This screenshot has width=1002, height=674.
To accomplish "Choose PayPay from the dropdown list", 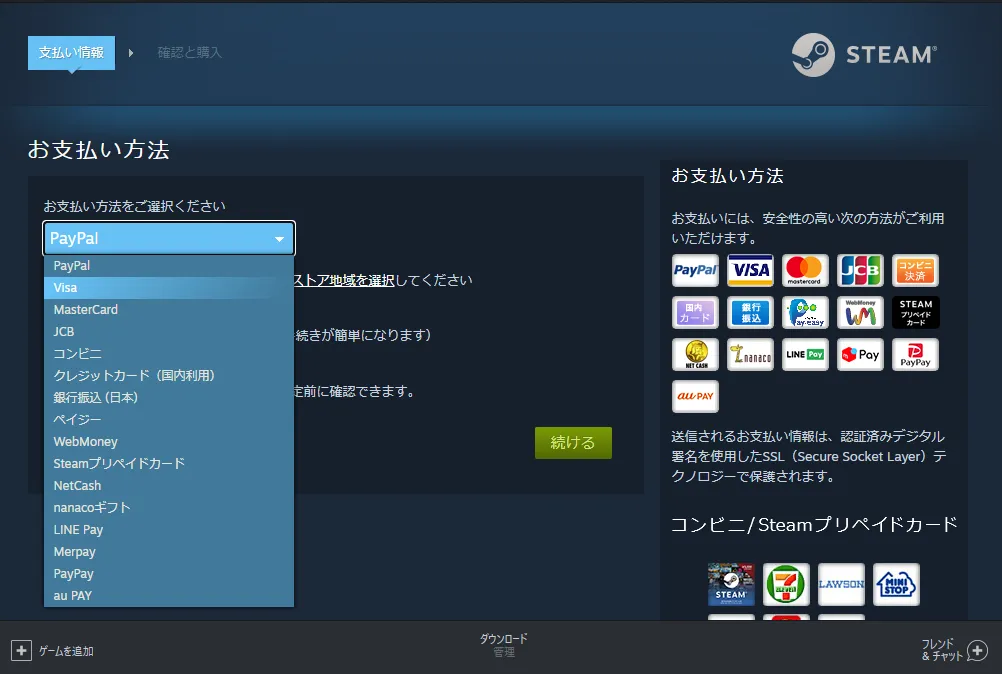I will (169, 574).
